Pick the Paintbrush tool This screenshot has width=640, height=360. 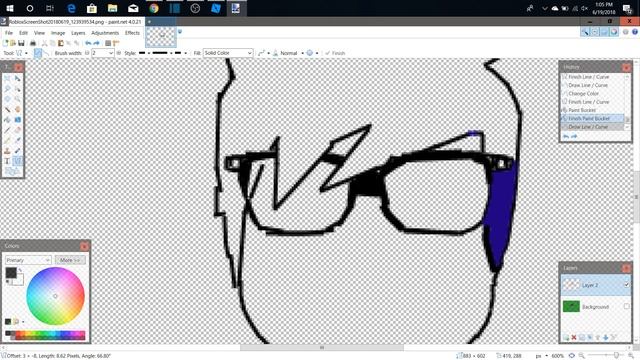[x=7, y=130]
